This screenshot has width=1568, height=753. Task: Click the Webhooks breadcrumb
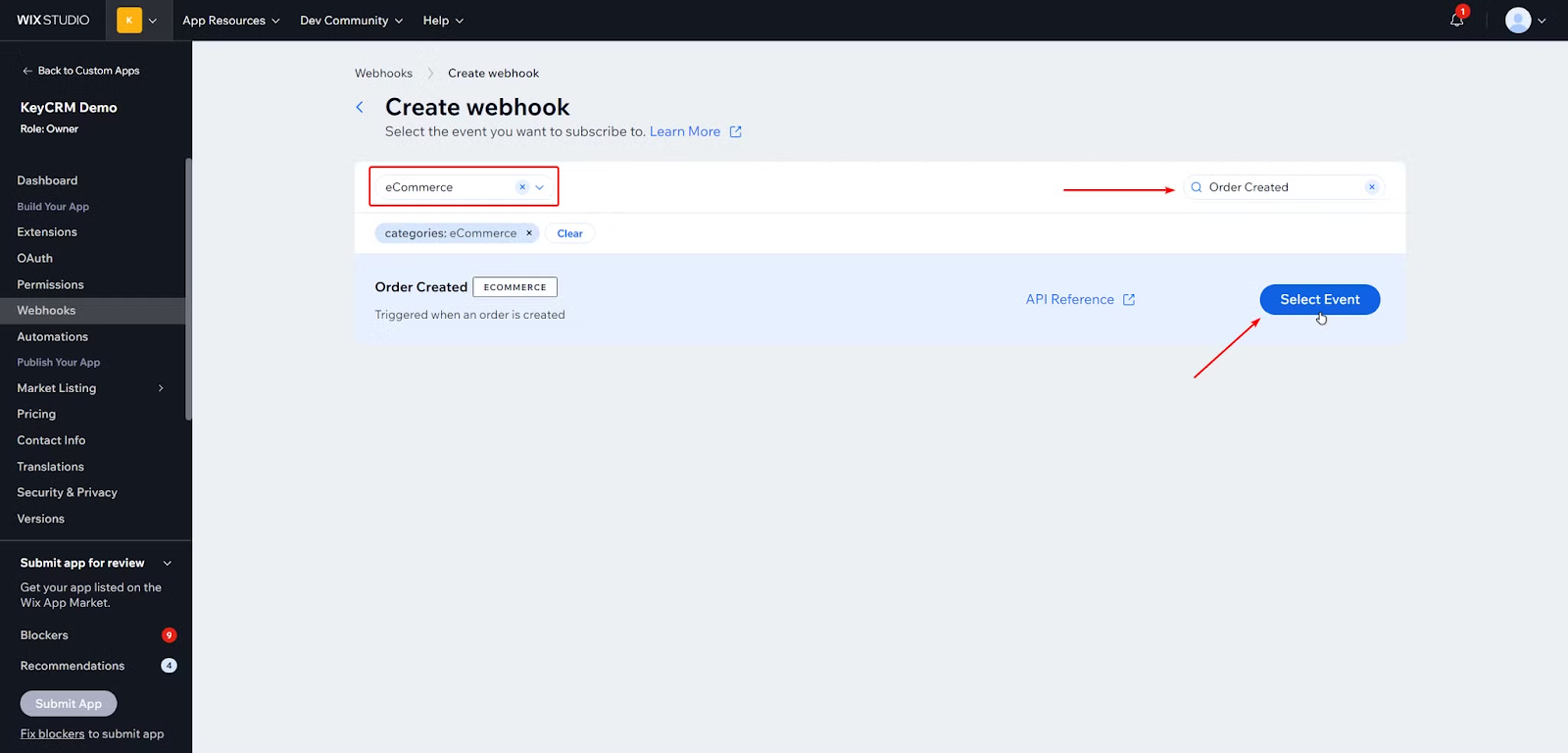pos(383,74)
